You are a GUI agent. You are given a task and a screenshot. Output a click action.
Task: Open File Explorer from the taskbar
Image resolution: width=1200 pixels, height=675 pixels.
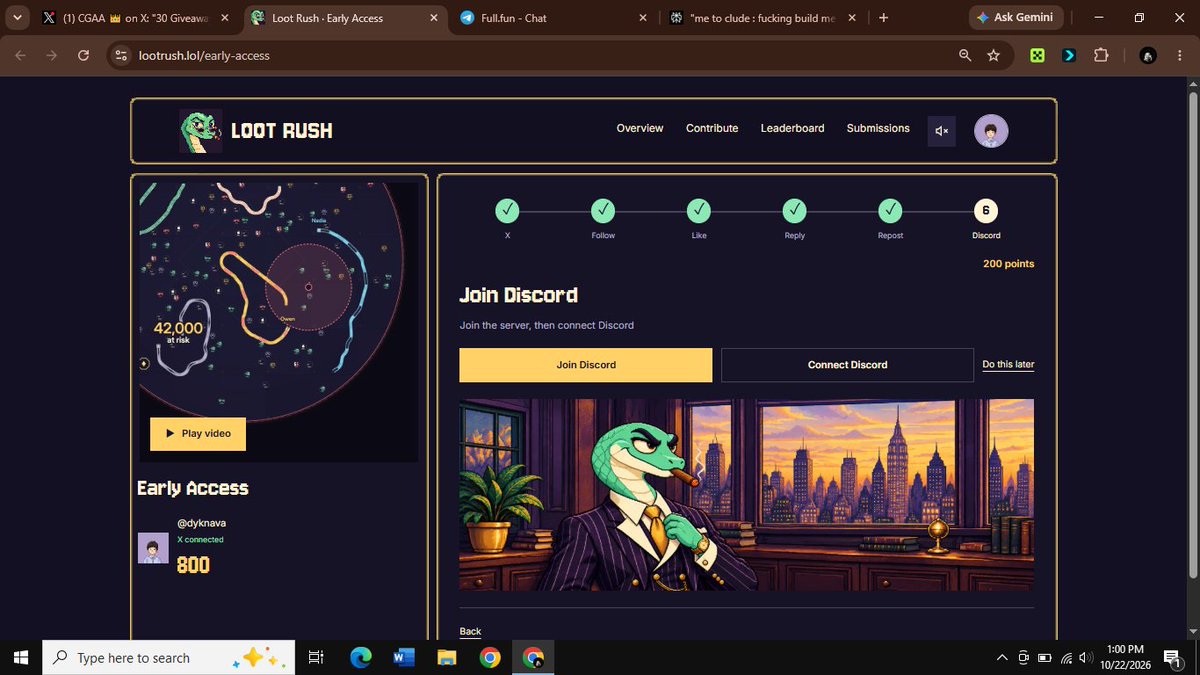pos(446,658)
